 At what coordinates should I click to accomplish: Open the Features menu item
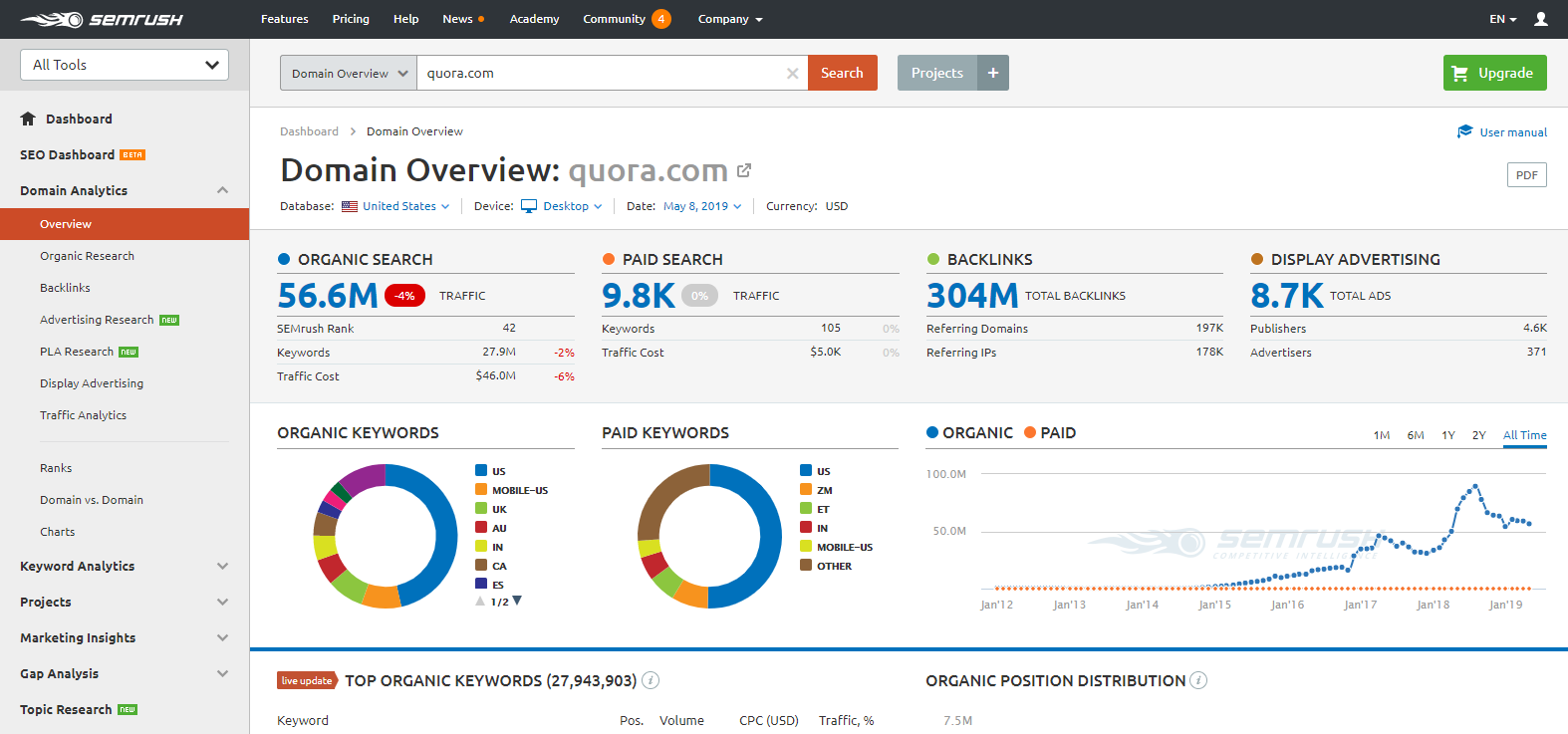point(285,19)
